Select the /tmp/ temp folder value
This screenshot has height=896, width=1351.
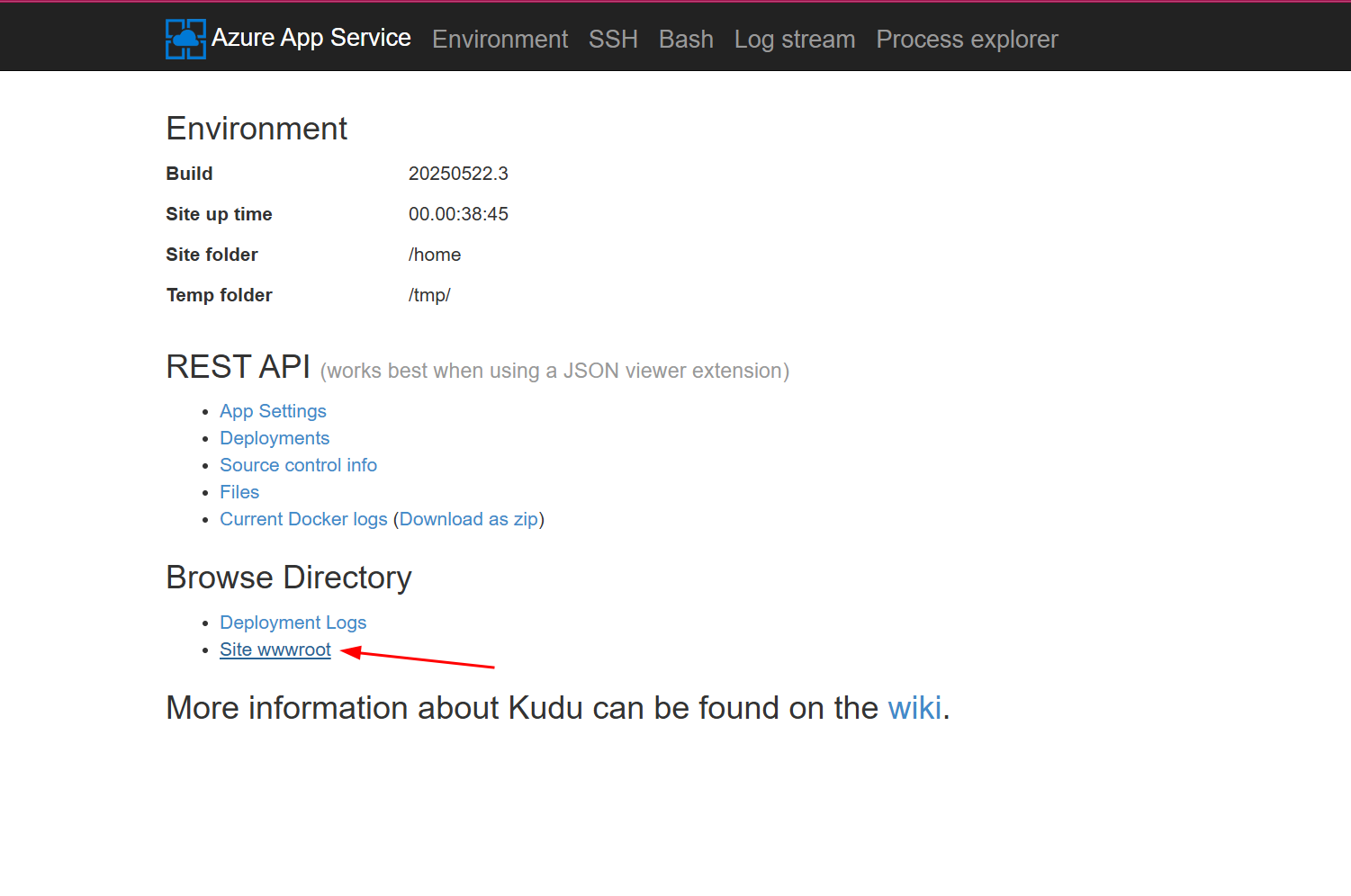[429, 295]
